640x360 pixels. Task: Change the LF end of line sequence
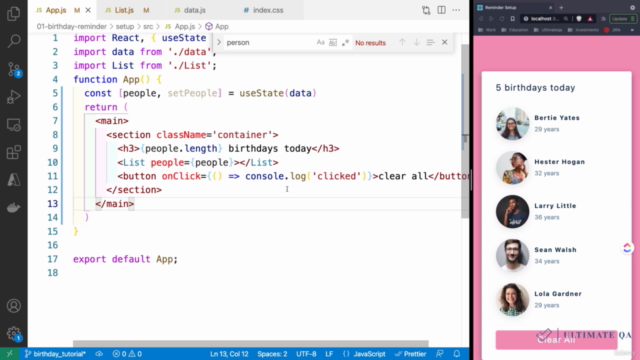(x=329, y=354)
